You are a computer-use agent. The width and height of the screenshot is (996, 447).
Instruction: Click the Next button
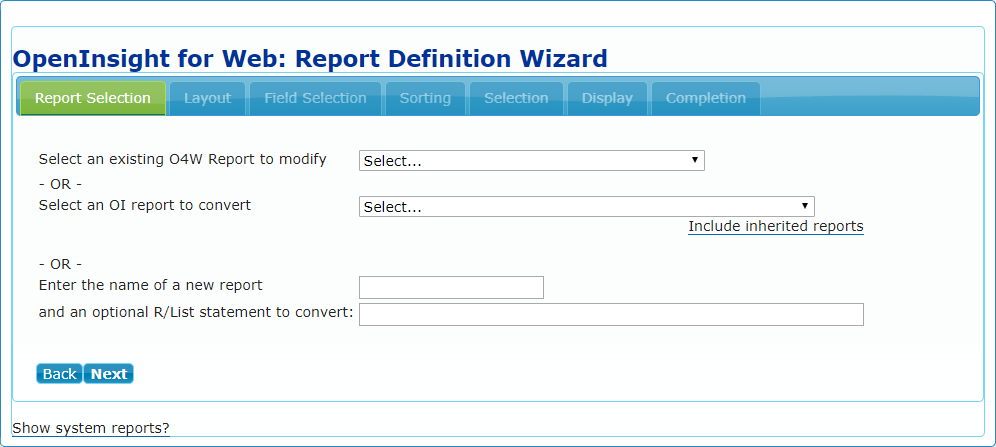coord(109,374)
